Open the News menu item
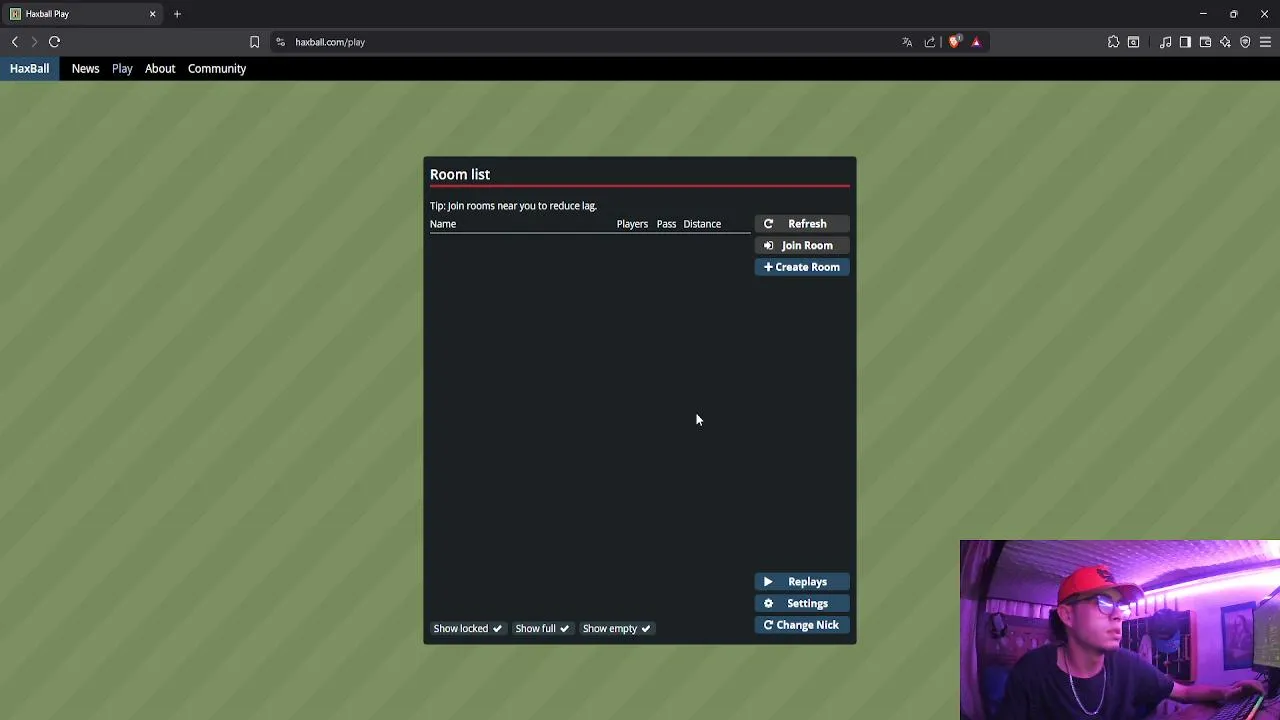This screenshot has height=720, width=1280. click(x=85, y=69)
